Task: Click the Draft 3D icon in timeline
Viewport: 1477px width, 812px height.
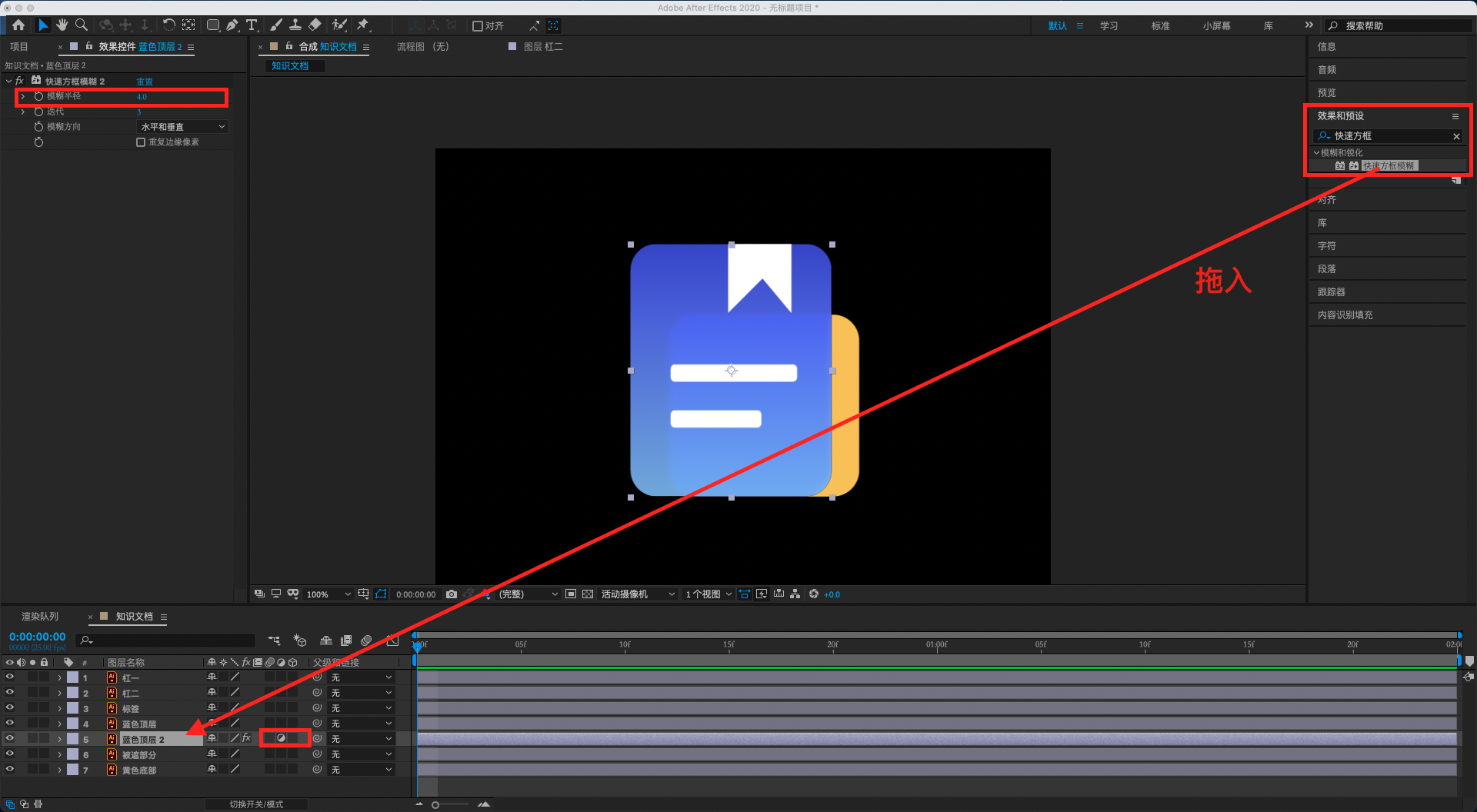Action: (300, 641)
